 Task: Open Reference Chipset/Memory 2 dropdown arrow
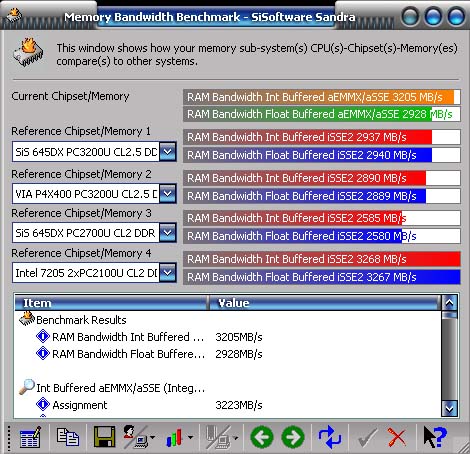click(167, 193)
